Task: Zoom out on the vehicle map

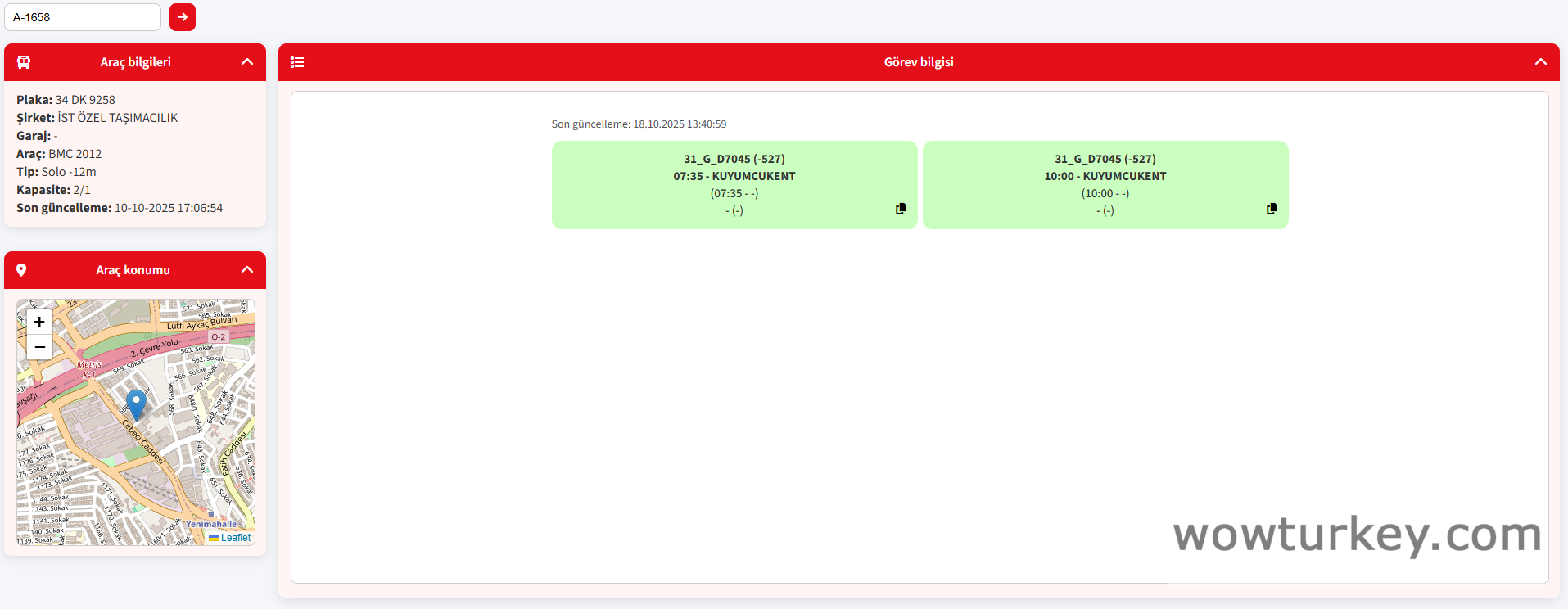Action: tap(39, 347)
